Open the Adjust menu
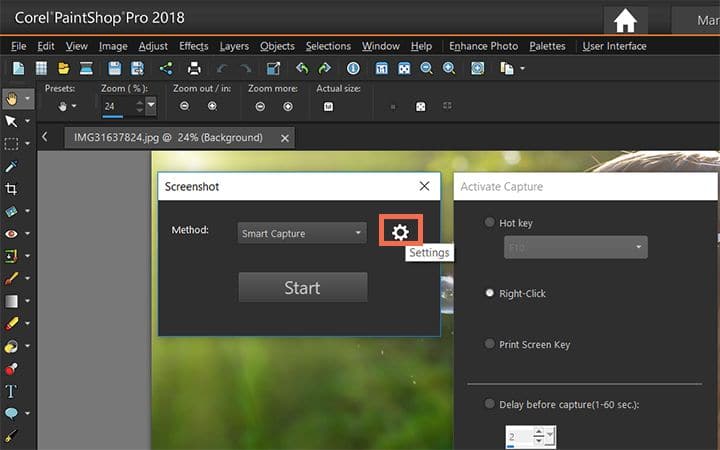The width and height of the screenshot is (720, 450). [x=153, y=46]
